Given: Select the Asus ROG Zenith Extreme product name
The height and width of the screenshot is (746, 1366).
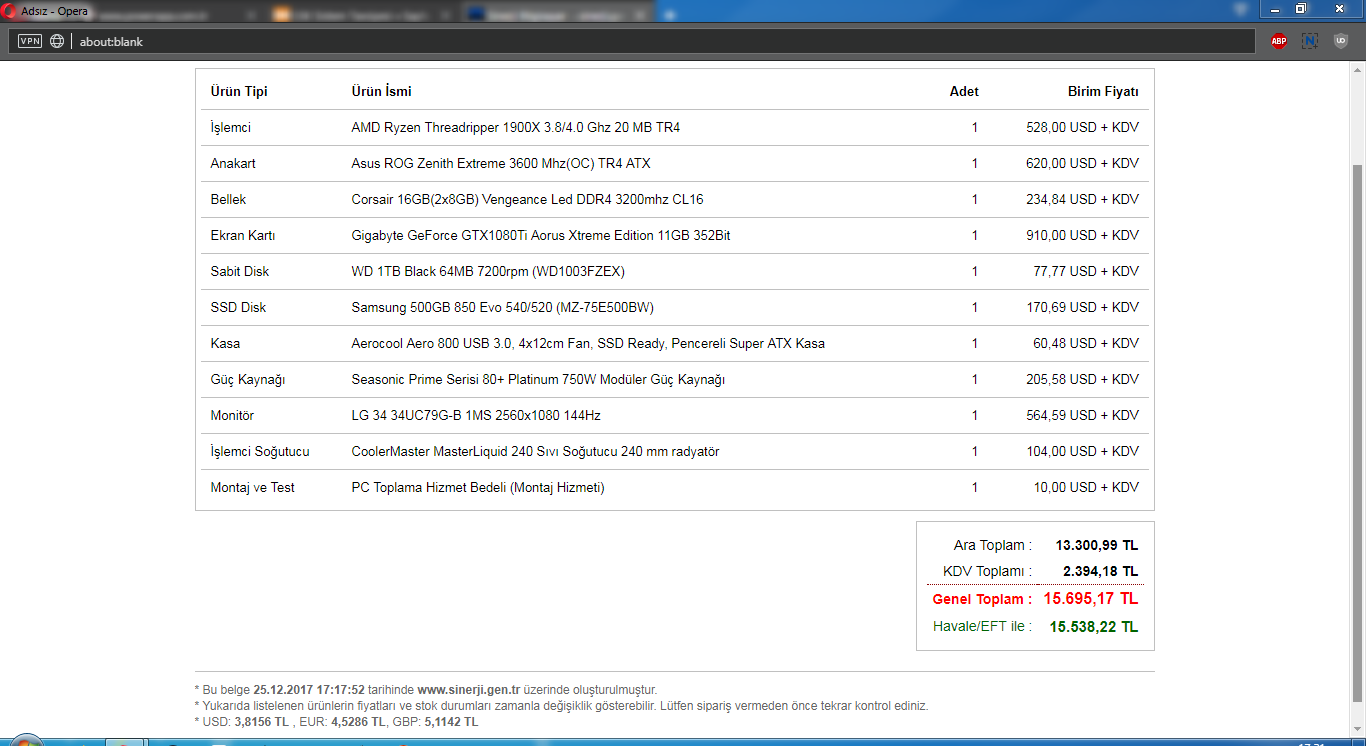Looking at the screenshot, I should coord(501,163).
